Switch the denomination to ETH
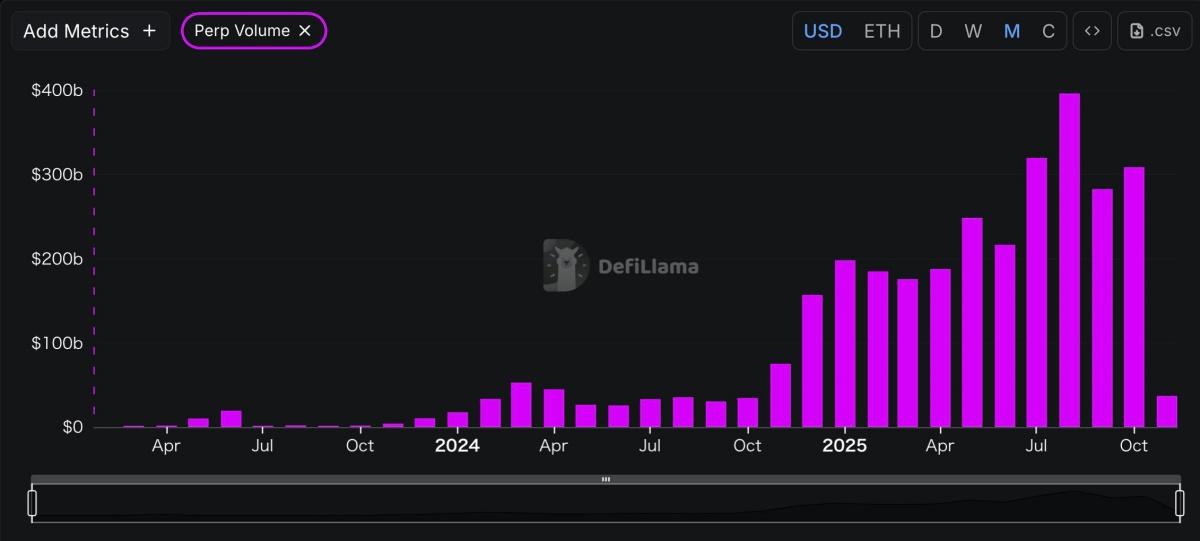The image size is (1200, 541). 882,31
